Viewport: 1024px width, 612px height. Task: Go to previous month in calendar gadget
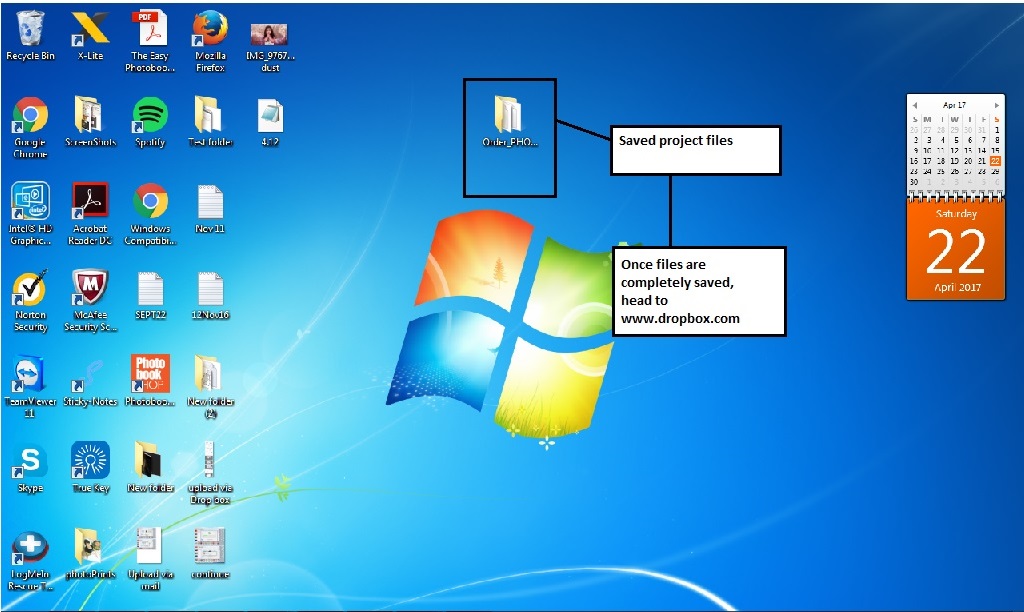915,105
